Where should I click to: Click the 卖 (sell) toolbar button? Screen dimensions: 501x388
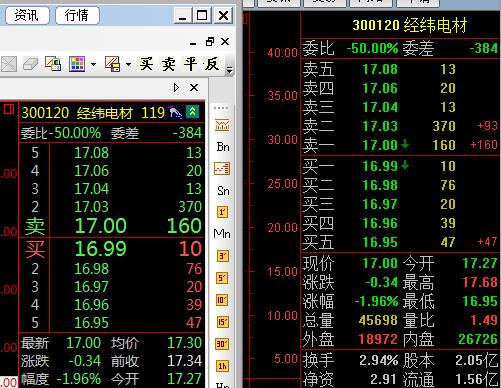(168, 64)
